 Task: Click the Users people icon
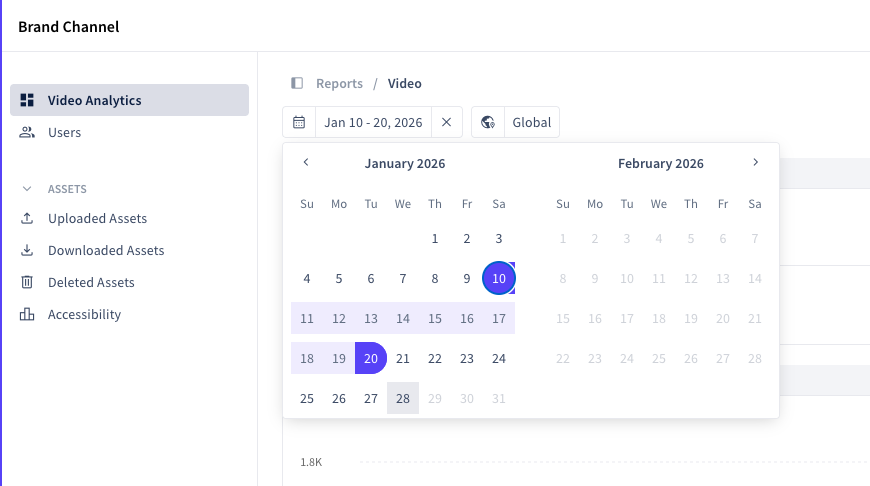click(27, 132)
